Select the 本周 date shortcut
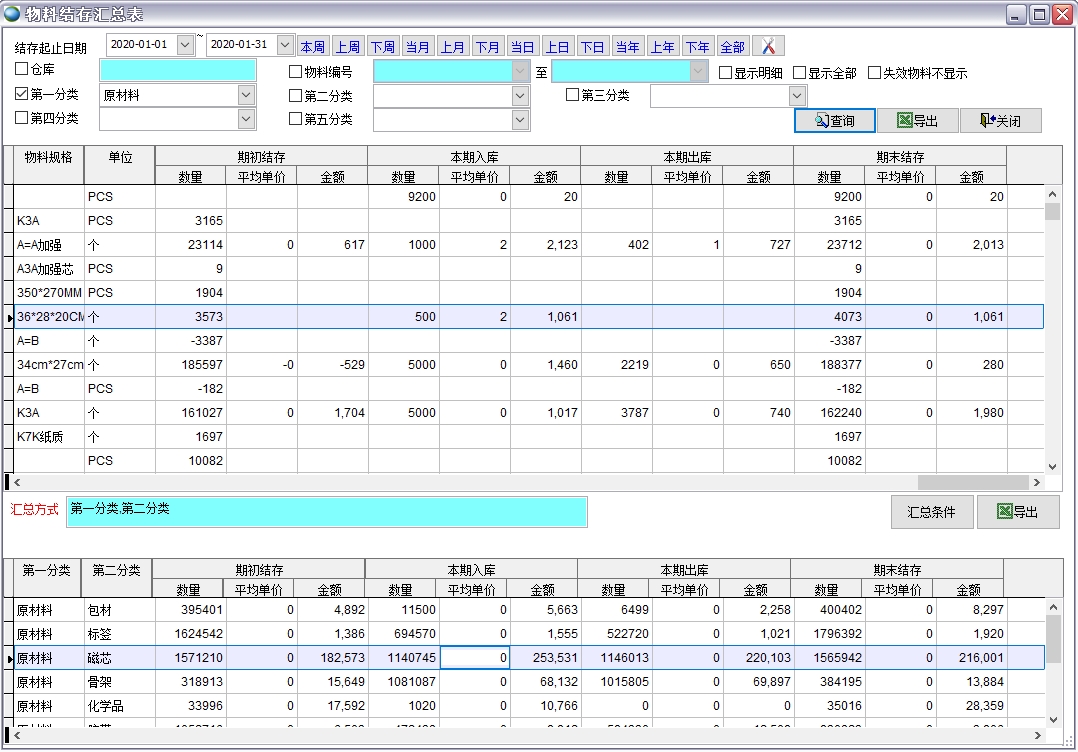Image resolution: width=1078 pixels, height=752 pixels. (x=312, y=47)
